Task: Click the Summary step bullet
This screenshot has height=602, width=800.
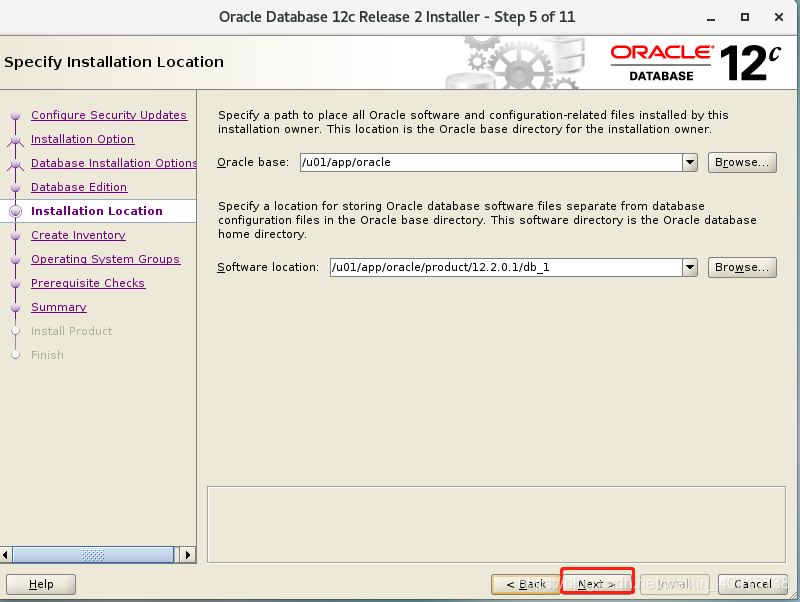Action: click(15, 308)
